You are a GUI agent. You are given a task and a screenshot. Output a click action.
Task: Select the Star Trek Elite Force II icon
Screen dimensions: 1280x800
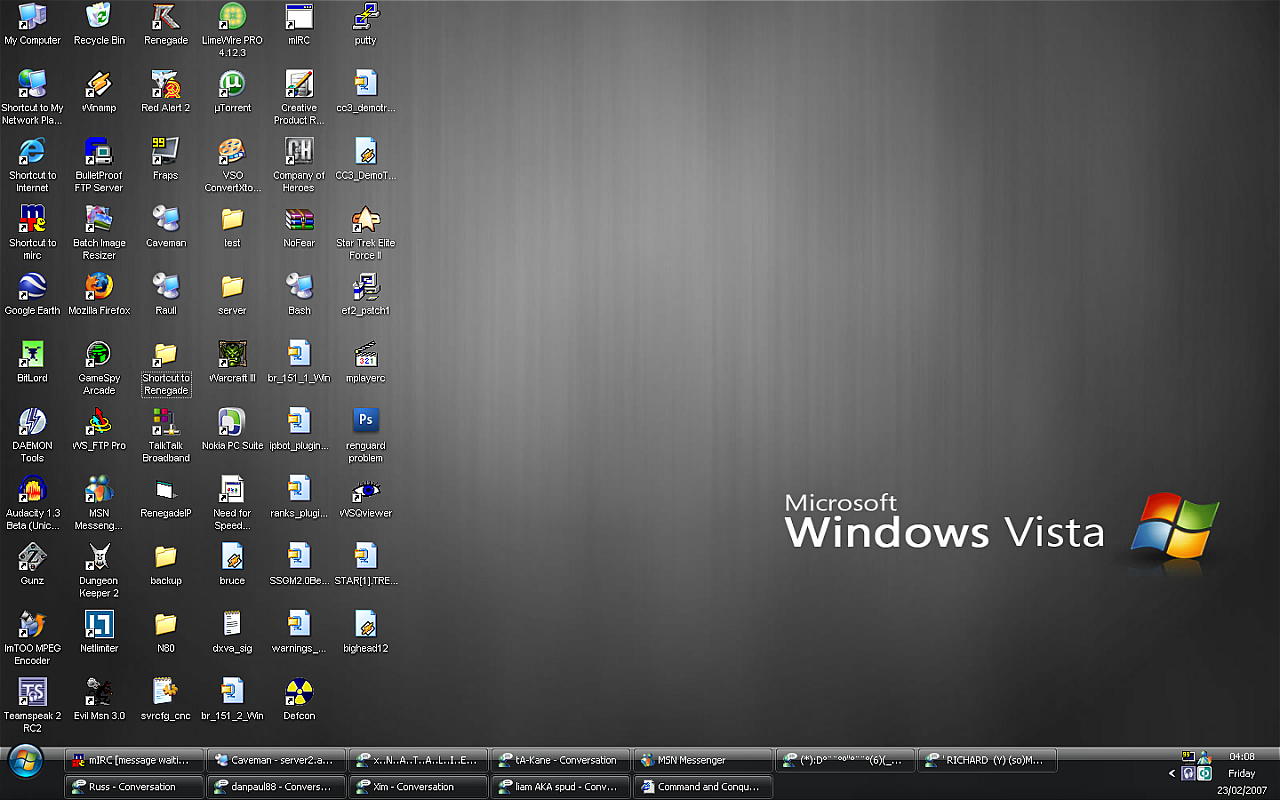tap(366, 220)
